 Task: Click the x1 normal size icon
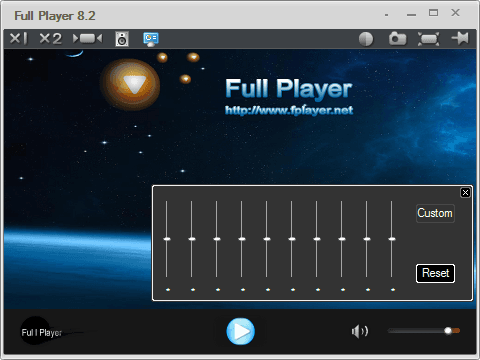click(18, 39)
